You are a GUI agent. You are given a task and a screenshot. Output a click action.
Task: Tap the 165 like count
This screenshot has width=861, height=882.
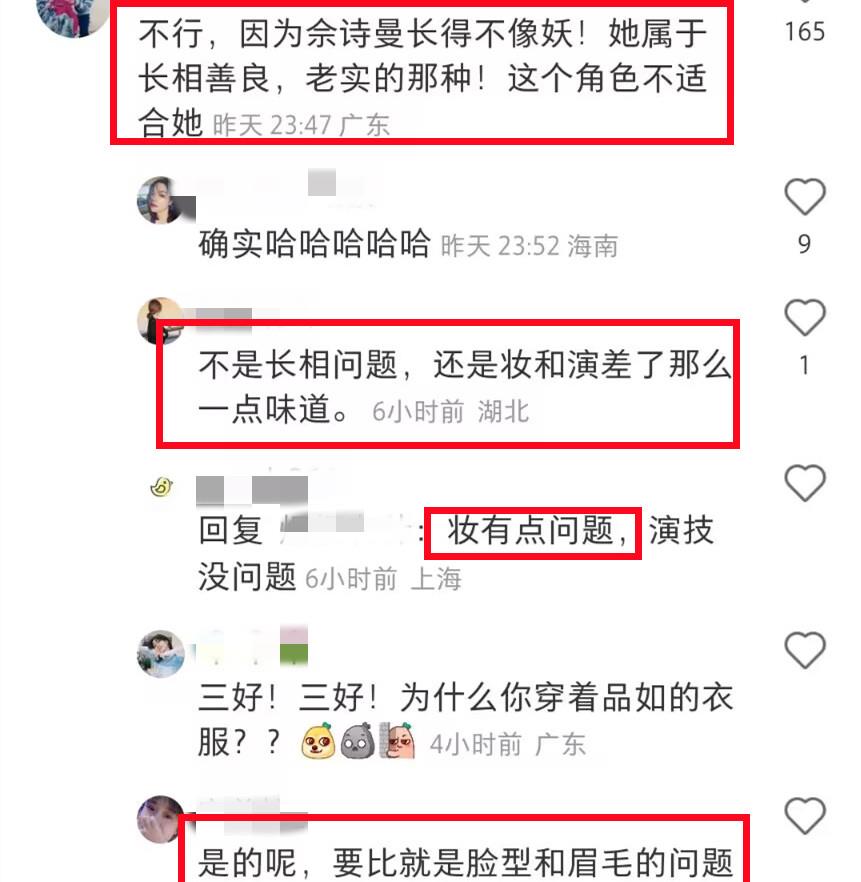pos(805,31)
